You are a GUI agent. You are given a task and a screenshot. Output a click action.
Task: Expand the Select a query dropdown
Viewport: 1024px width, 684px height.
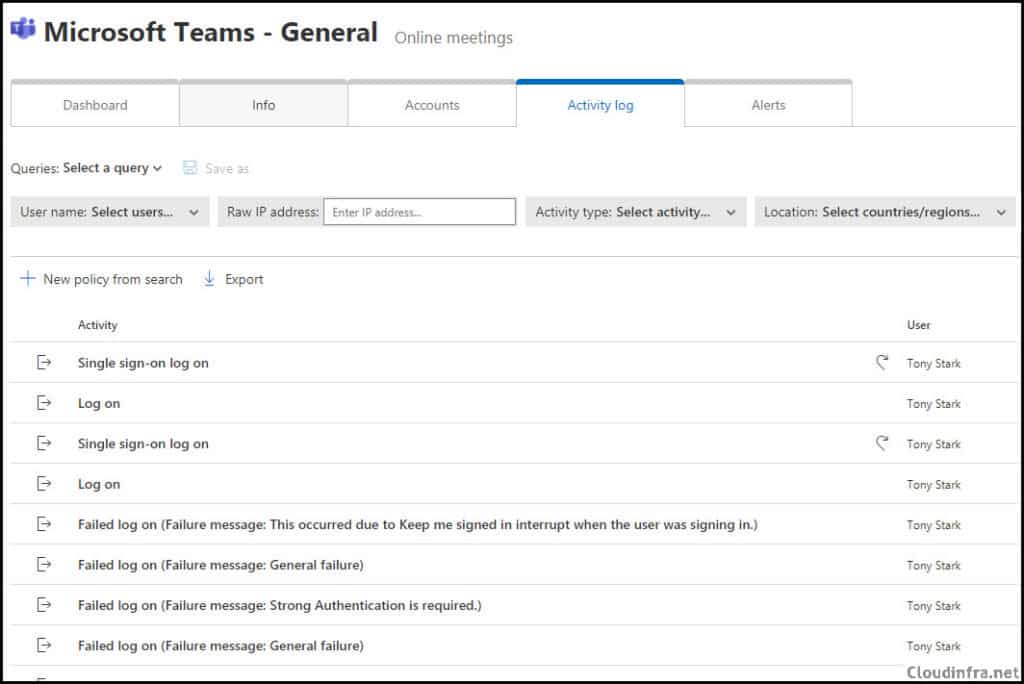pyautogui.click(x=112, y=168)
